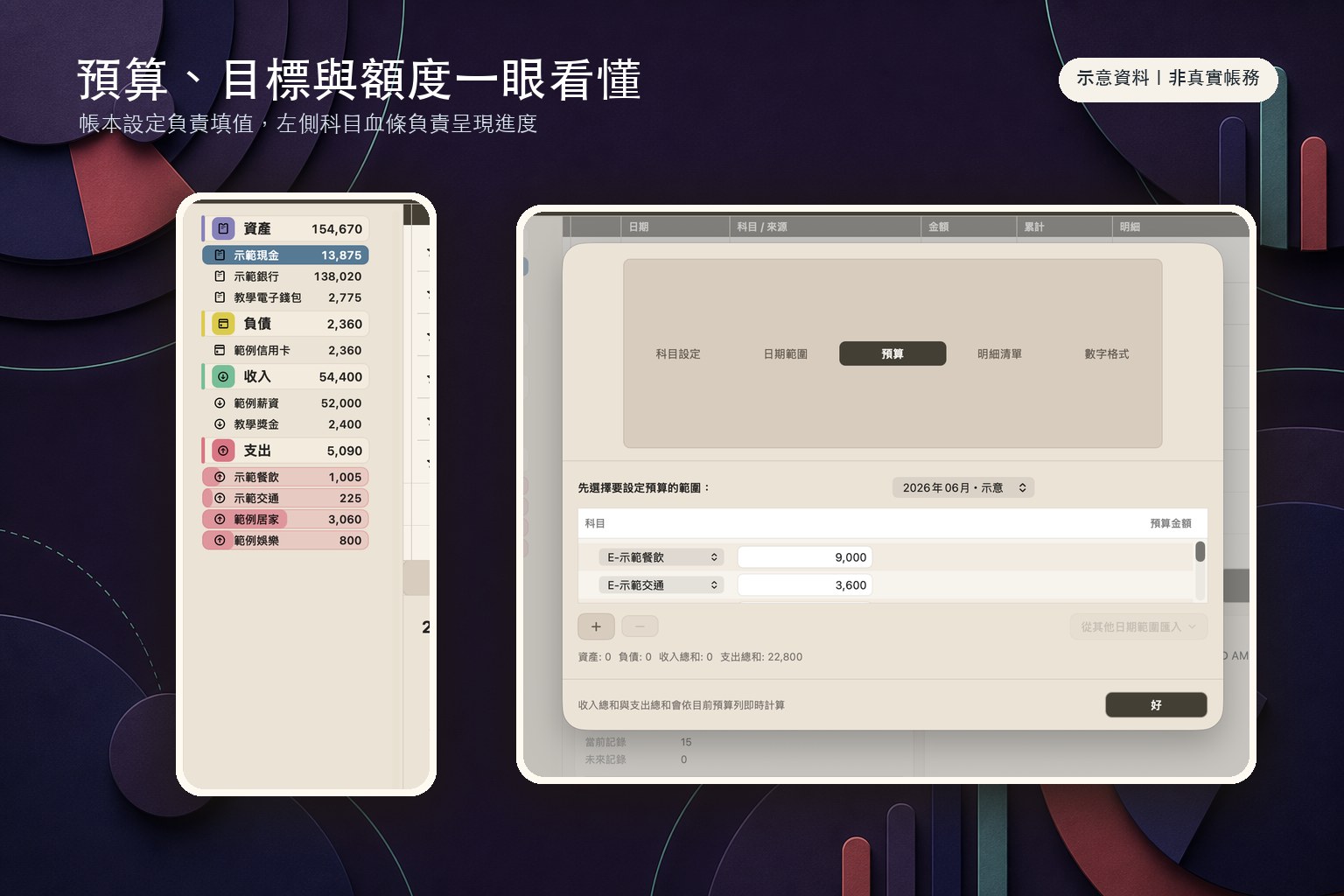Select the 支出 group header row
The width and height of the screenshot is (1344, 896).
(285, 451)
